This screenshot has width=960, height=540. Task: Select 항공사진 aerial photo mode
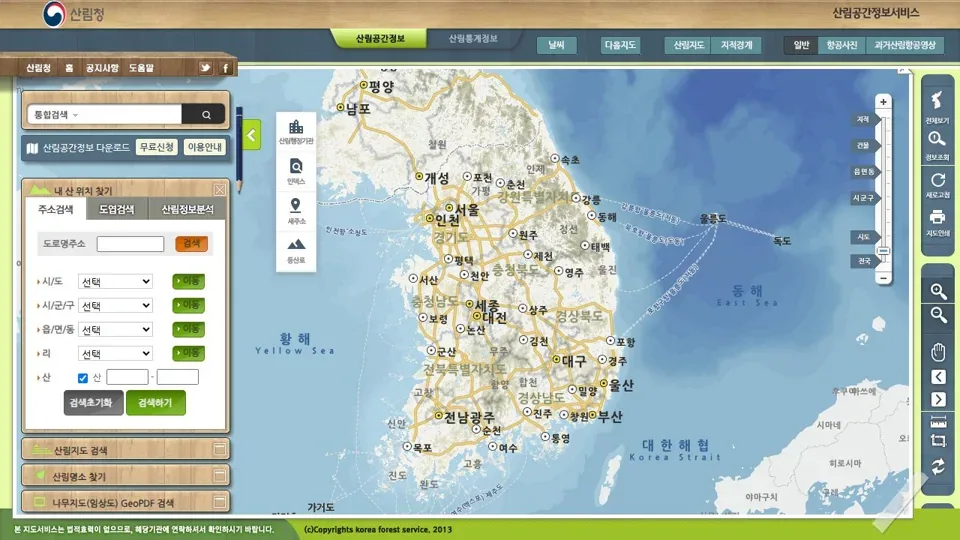point(841,45)
